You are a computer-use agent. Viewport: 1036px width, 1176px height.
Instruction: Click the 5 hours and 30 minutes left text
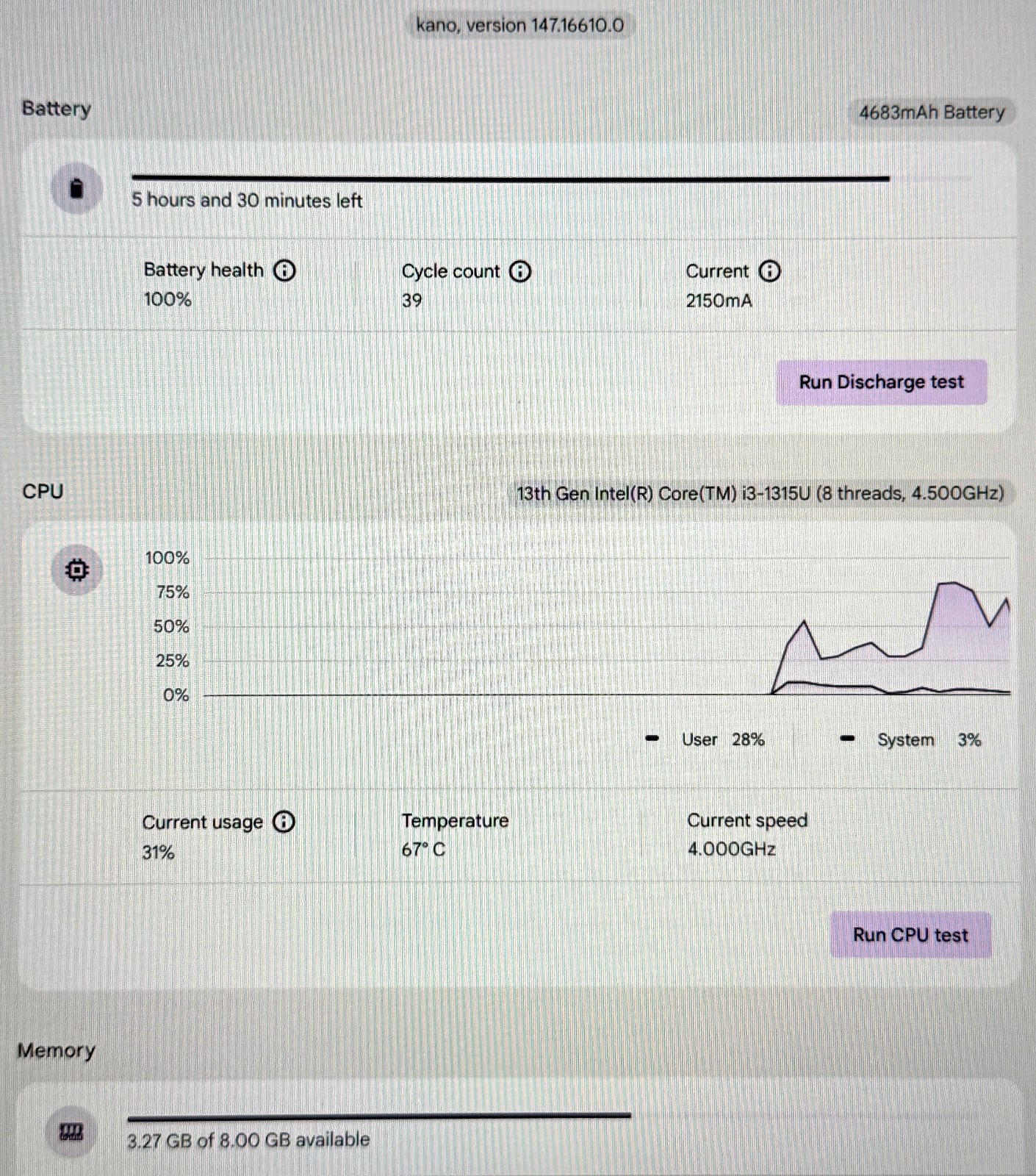pyautogui.click(x=247, y=200)
